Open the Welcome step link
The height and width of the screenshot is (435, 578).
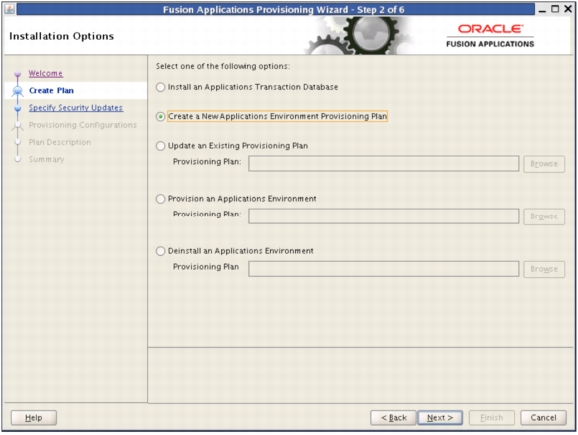click(x=46, y=73)
